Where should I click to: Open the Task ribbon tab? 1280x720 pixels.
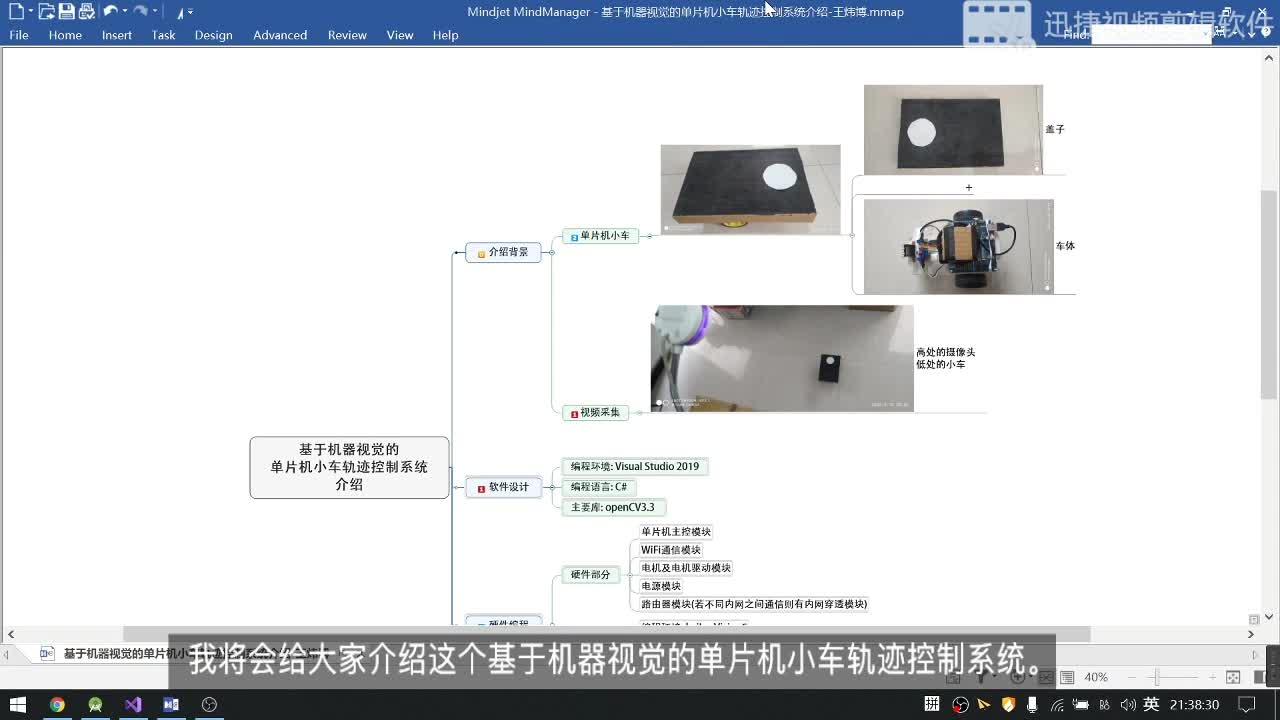tap(163, 35)
